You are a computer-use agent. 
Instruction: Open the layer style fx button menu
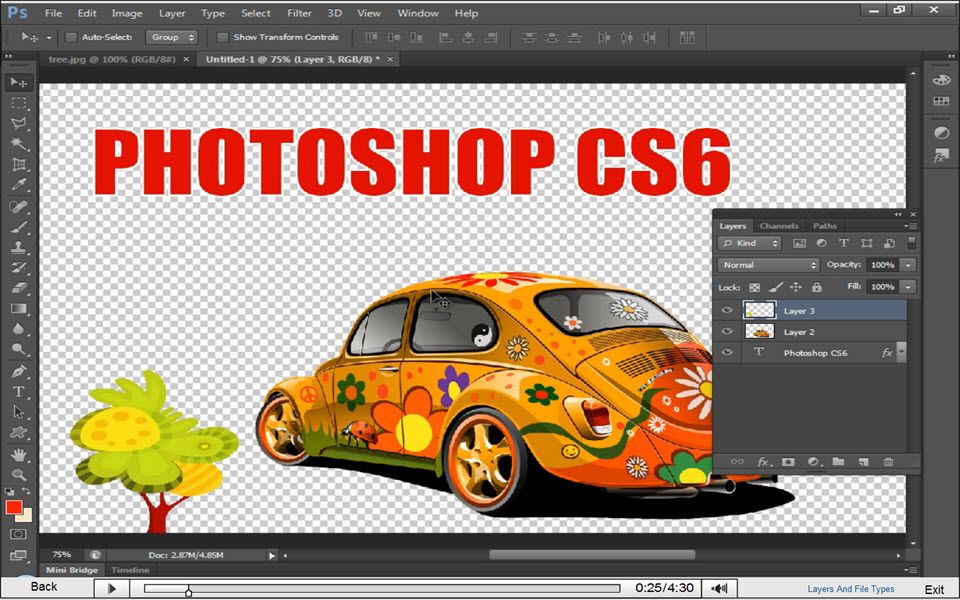point(763,462)
